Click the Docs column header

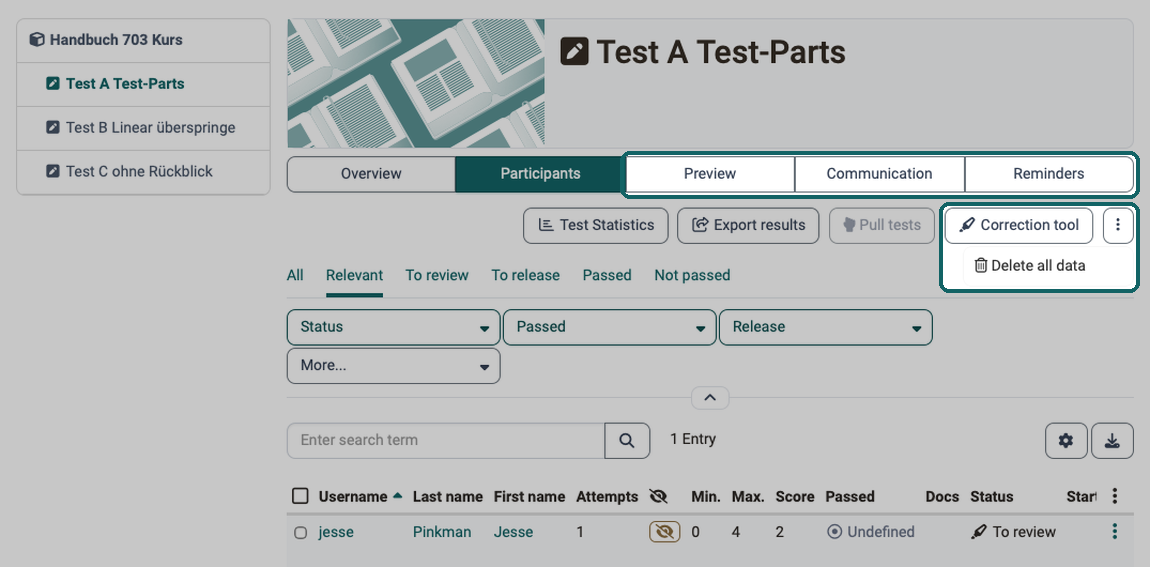942,497
